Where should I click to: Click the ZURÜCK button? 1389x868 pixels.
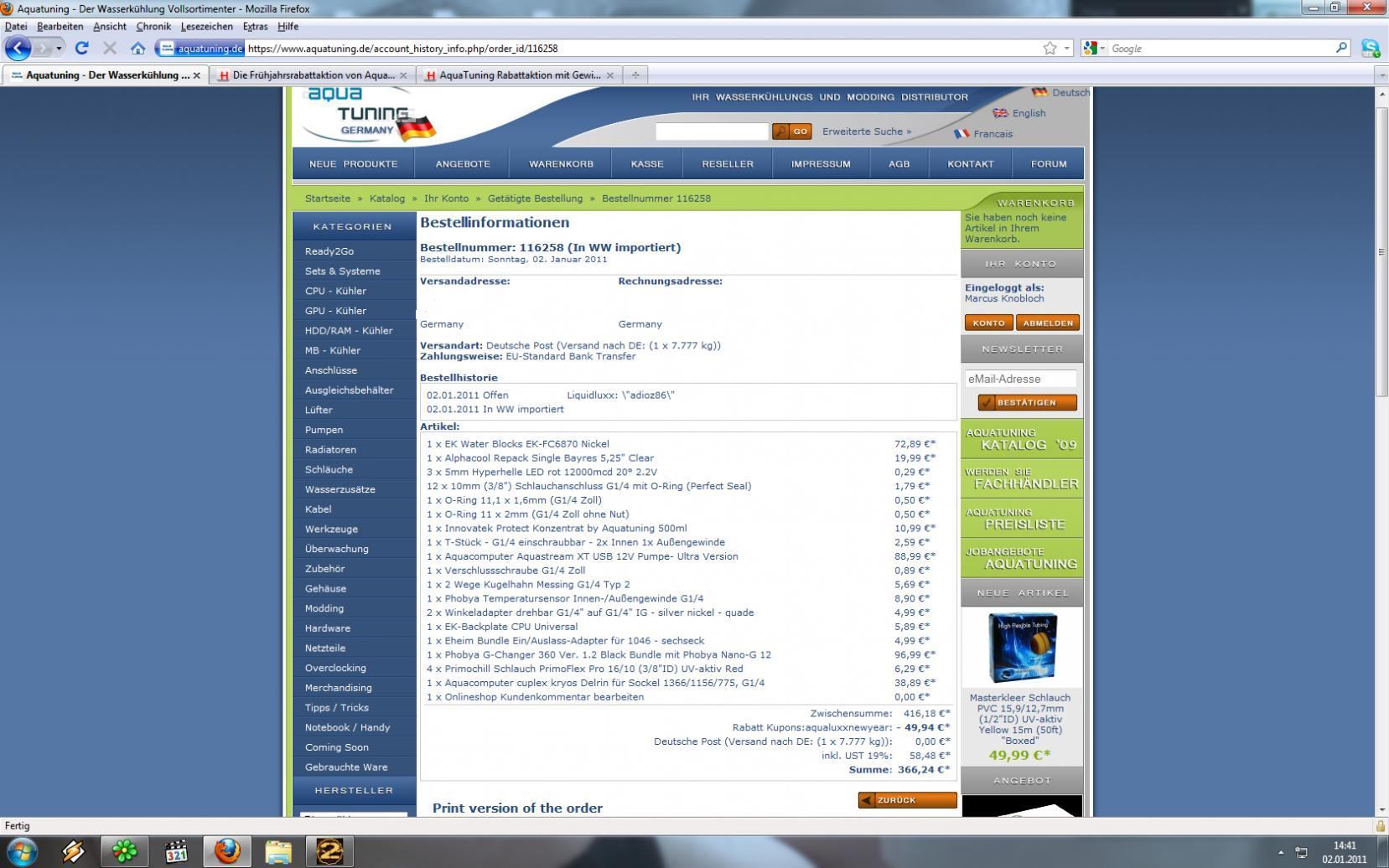tap(907, 800)
